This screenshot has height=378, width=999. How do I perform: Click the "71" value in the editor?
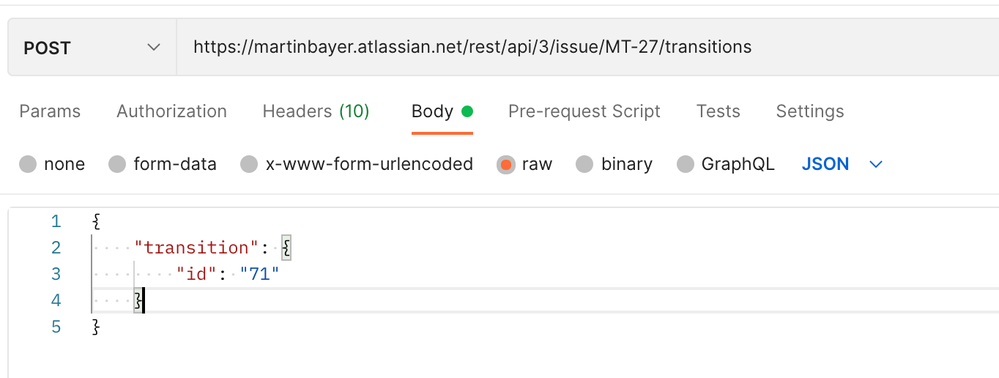click(x=260, y=274)
